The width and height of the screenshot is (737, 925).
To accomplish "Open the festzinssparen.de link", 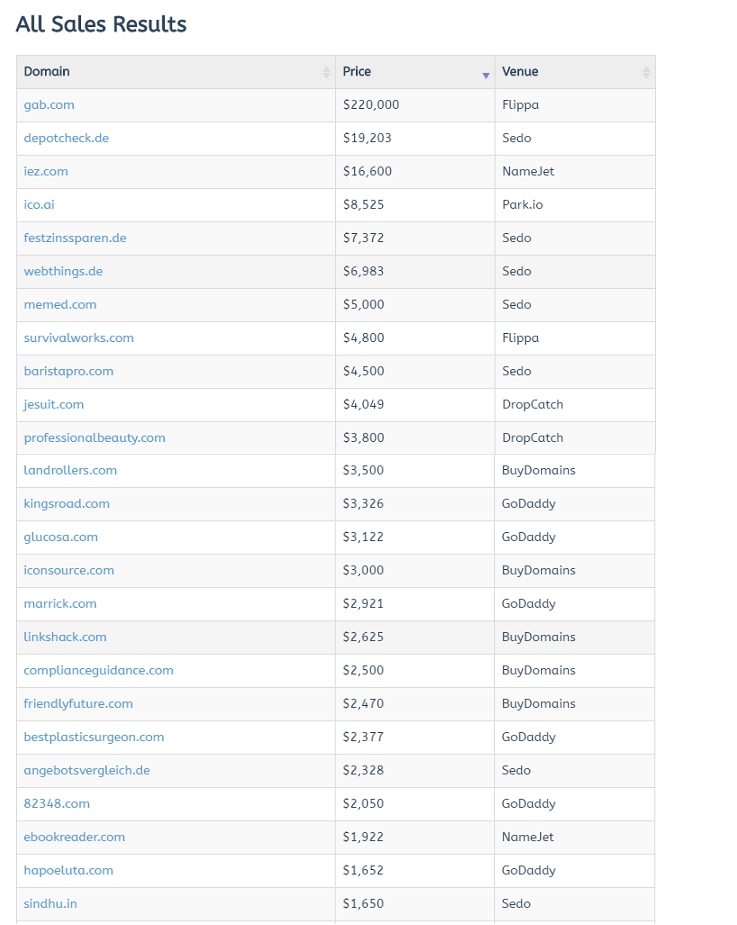I will [74, 238].
